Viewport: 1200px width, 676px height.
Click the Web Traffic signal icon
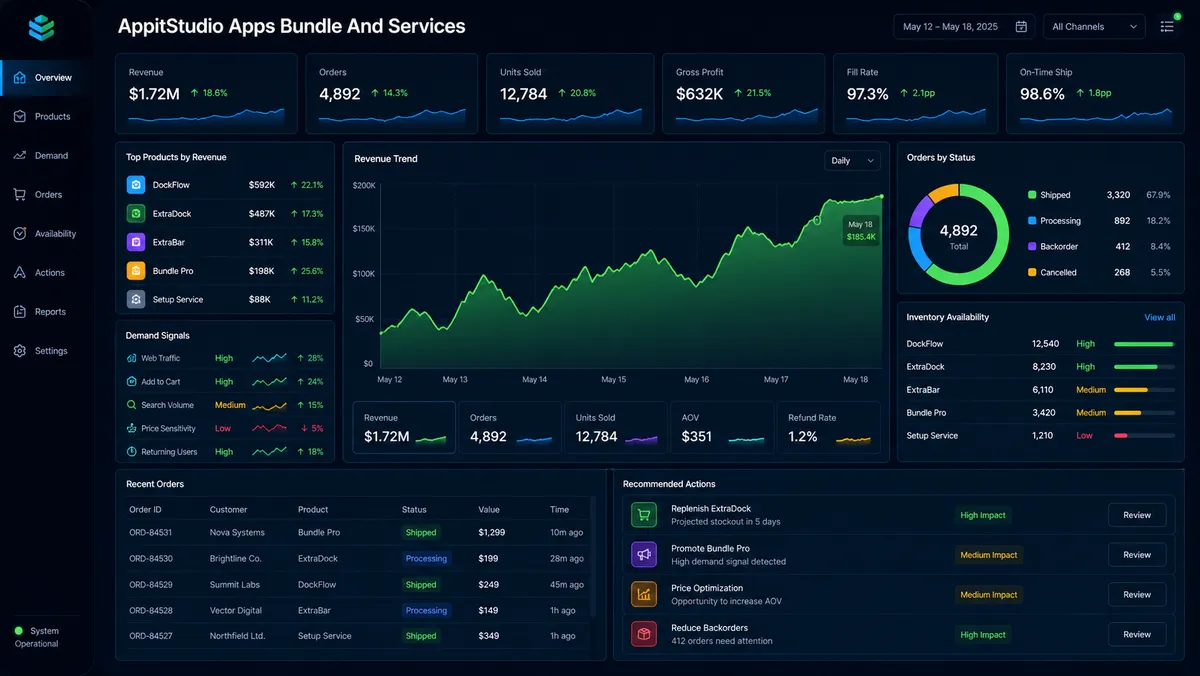pos(132,358)
